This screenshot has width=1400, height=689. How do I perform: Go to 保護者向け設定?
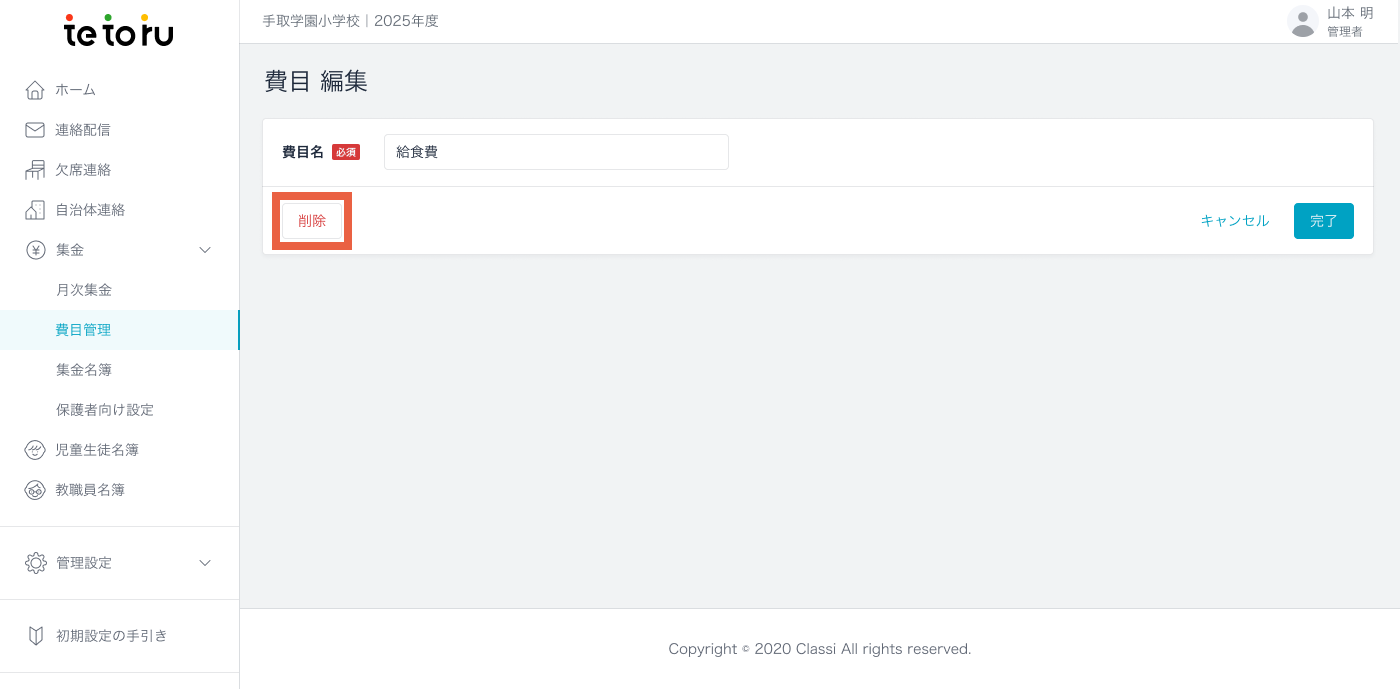coord(105,410)
